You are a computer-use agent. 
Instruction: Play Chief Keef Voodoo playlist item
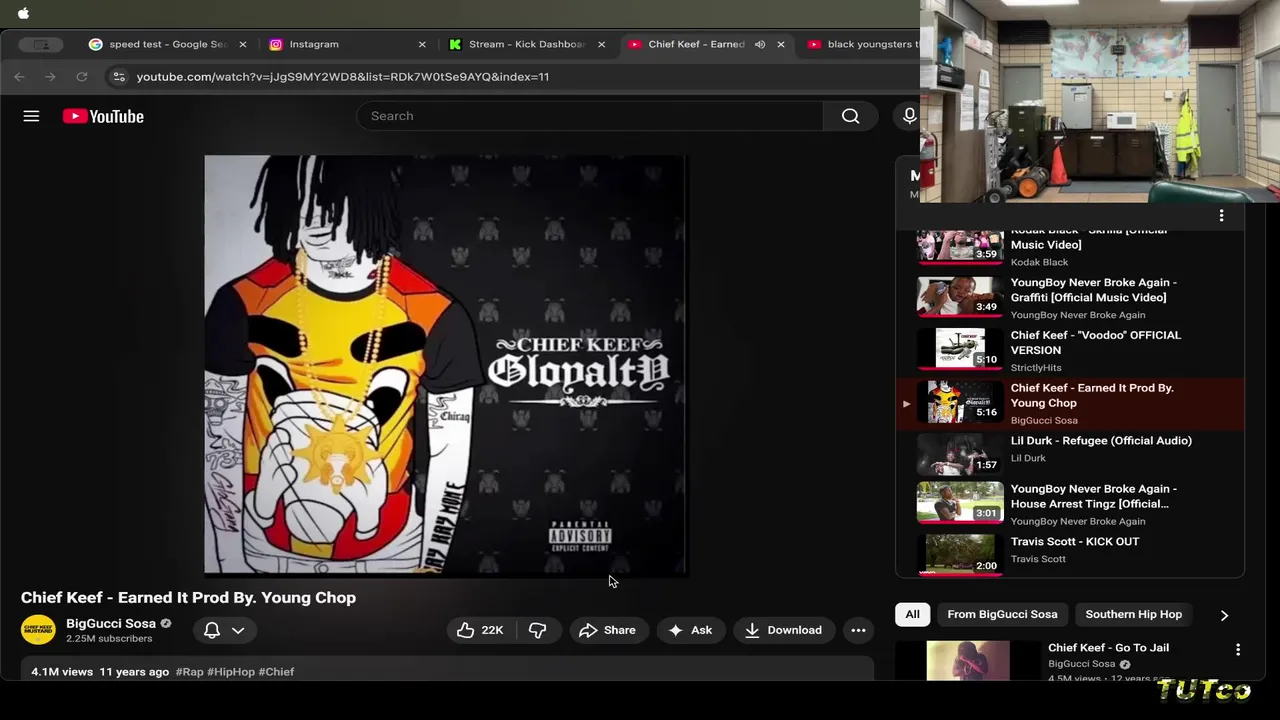(1070, 350)
